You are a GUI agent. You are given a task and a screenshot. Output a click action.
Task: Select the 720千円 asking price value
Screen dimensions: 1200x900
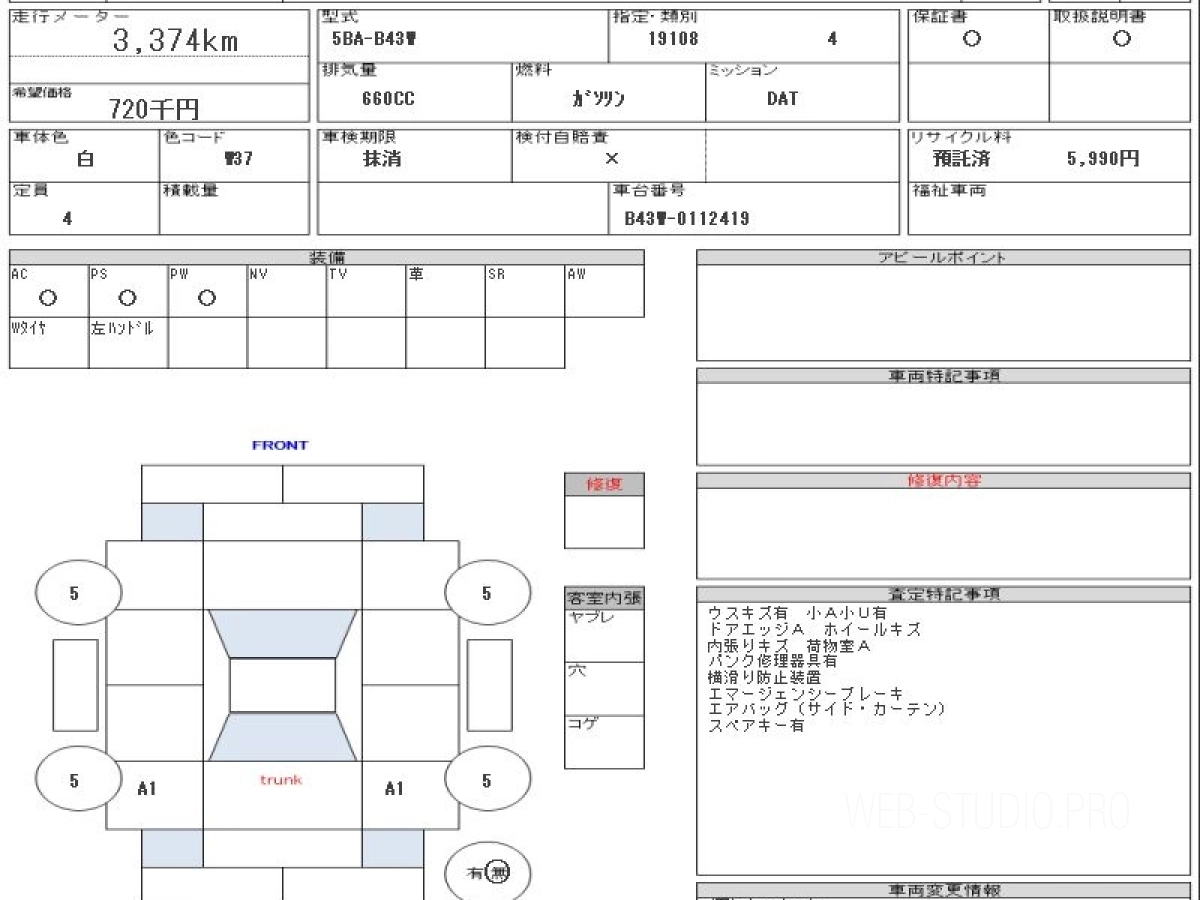(154, 109)
